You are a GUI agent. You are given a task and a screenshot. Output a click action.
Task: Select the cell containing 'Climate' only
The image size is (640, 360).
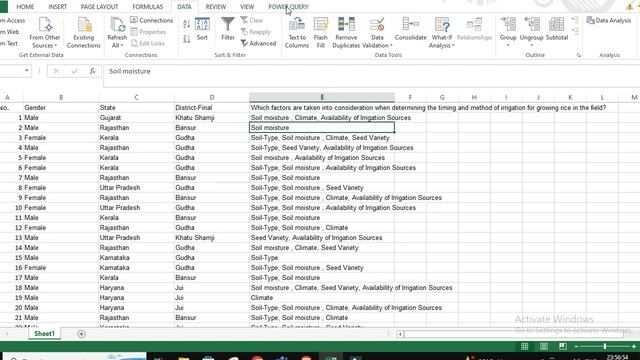tap(322, 298)
